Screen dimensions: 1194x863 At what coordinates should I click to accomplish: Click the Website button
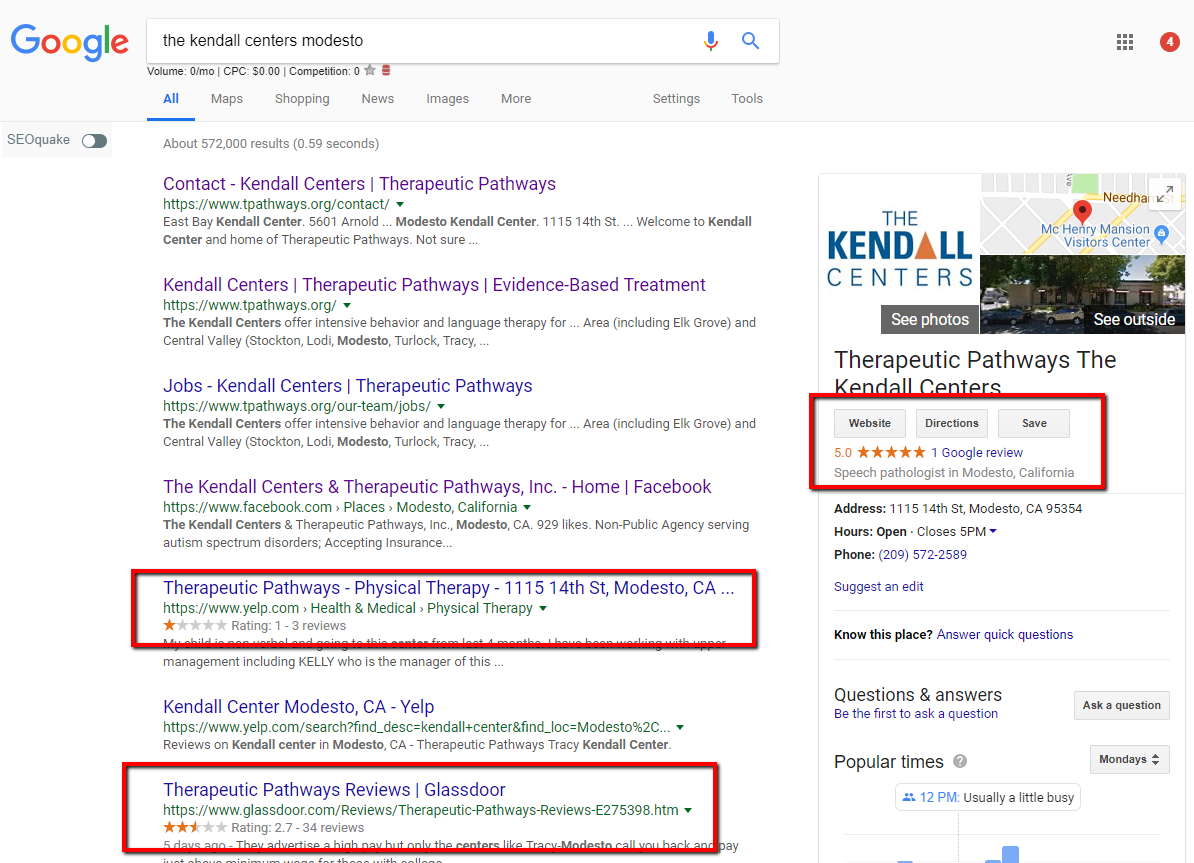870,424
